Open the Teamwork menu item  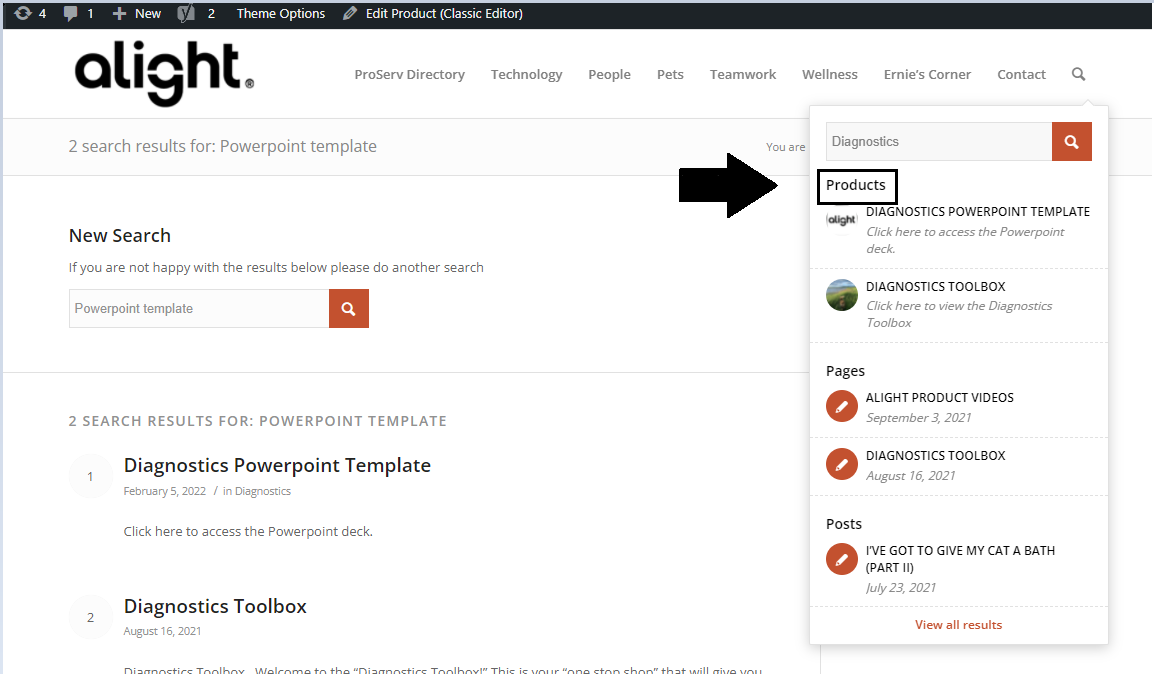click(x=743, y=74)
